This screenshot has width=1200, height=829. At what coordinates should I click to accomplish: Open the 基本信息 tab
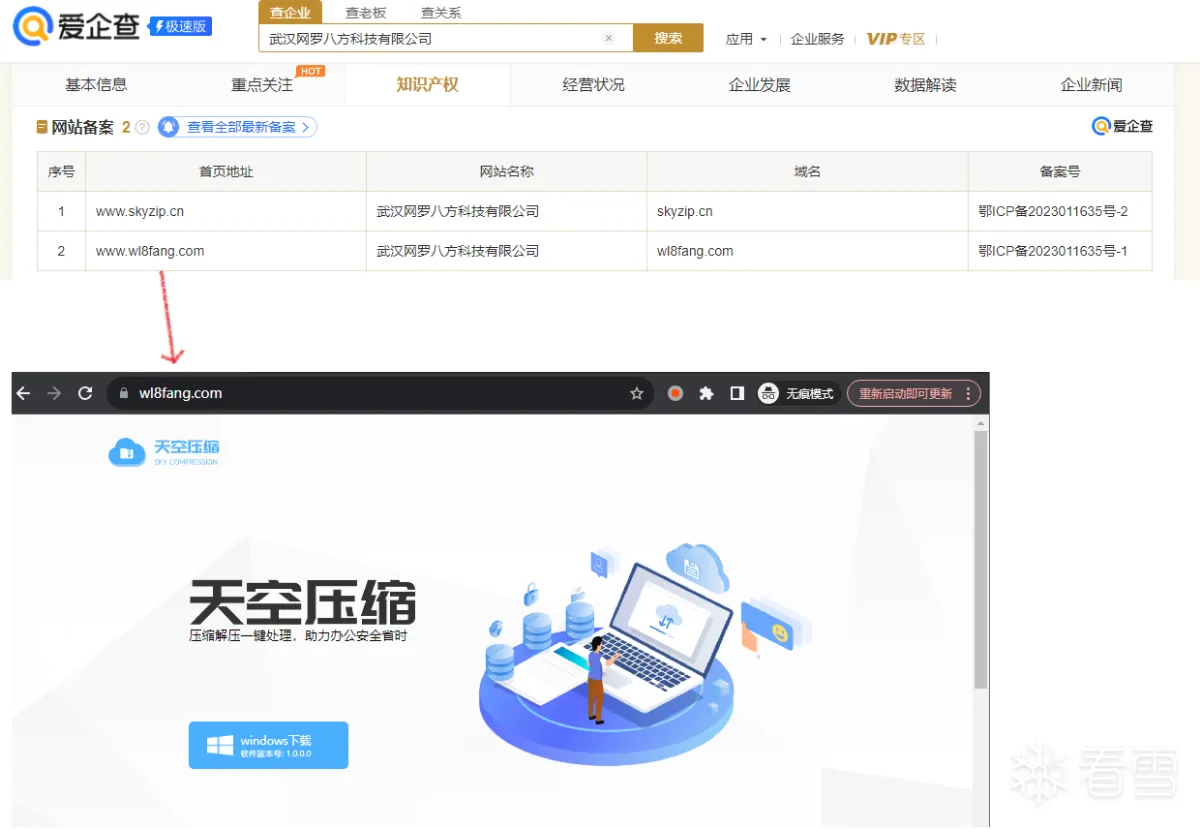(x=96, y=85)
